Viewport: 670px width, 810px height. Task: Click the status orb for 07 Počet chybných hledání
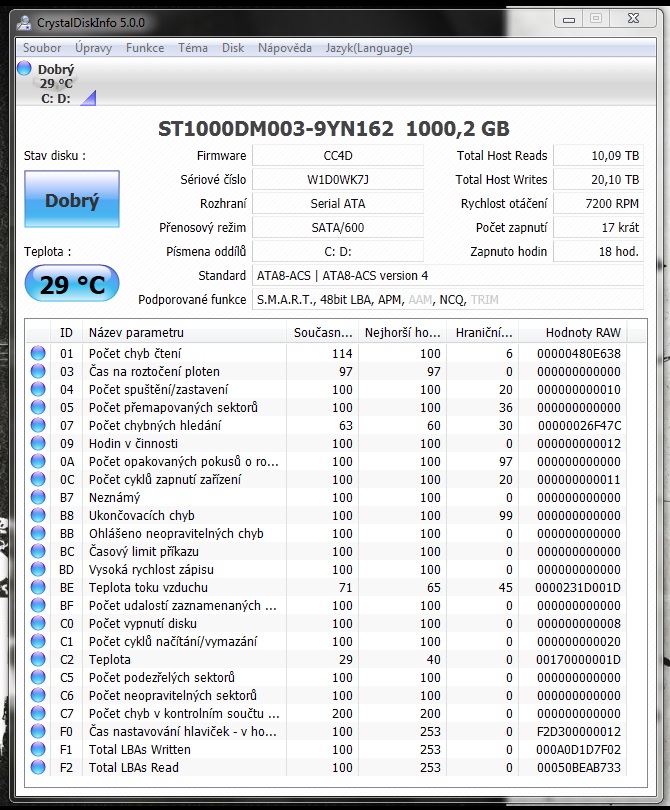click(x=38, y=425)
